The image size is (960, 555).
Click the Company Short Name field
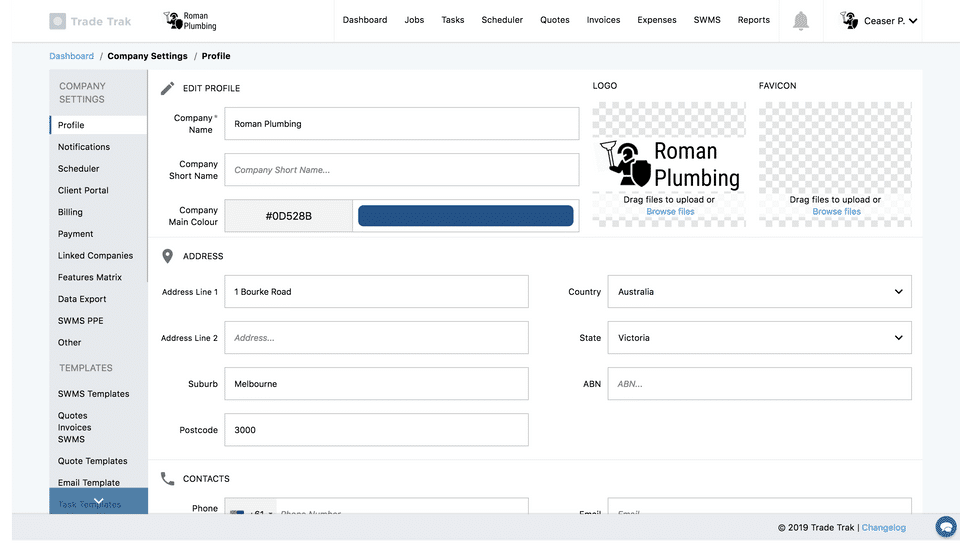pyautogui.click(x=402, y=170)
